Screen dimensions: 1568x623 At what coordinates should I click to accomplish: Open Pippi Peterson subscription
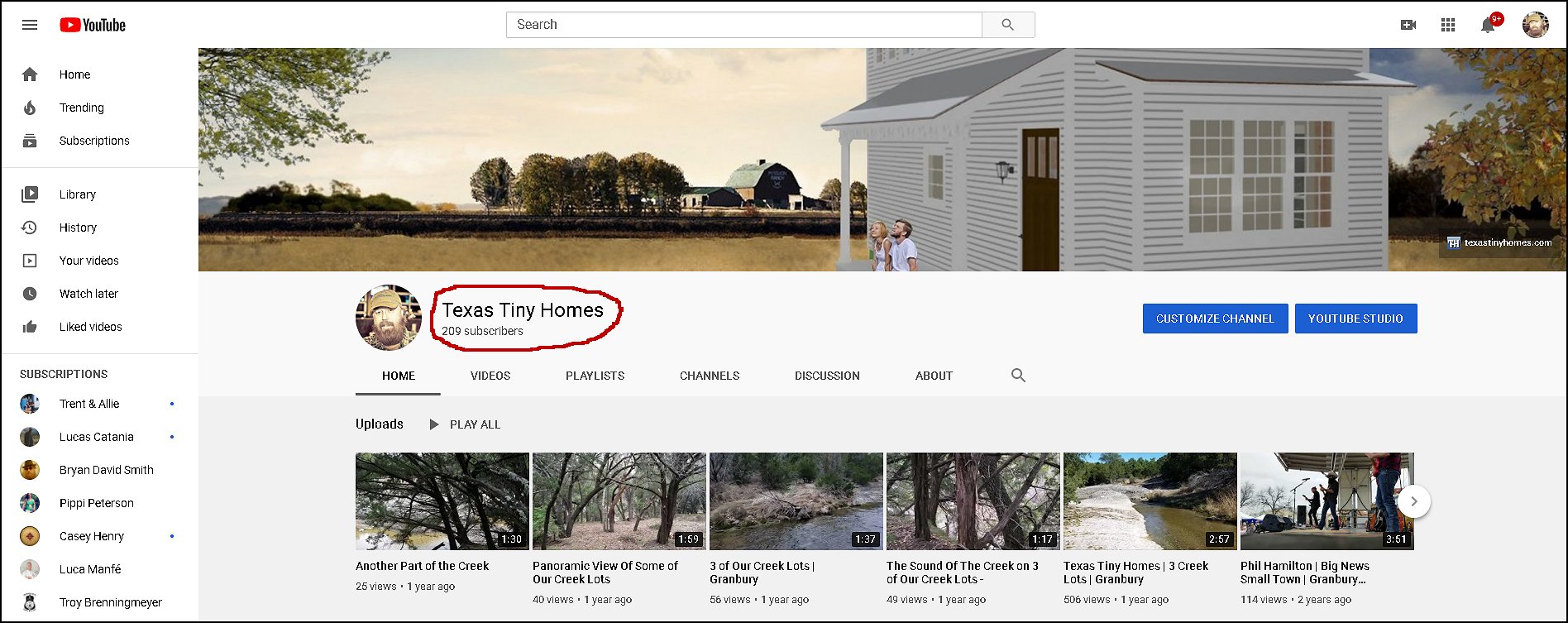[99, 503]
